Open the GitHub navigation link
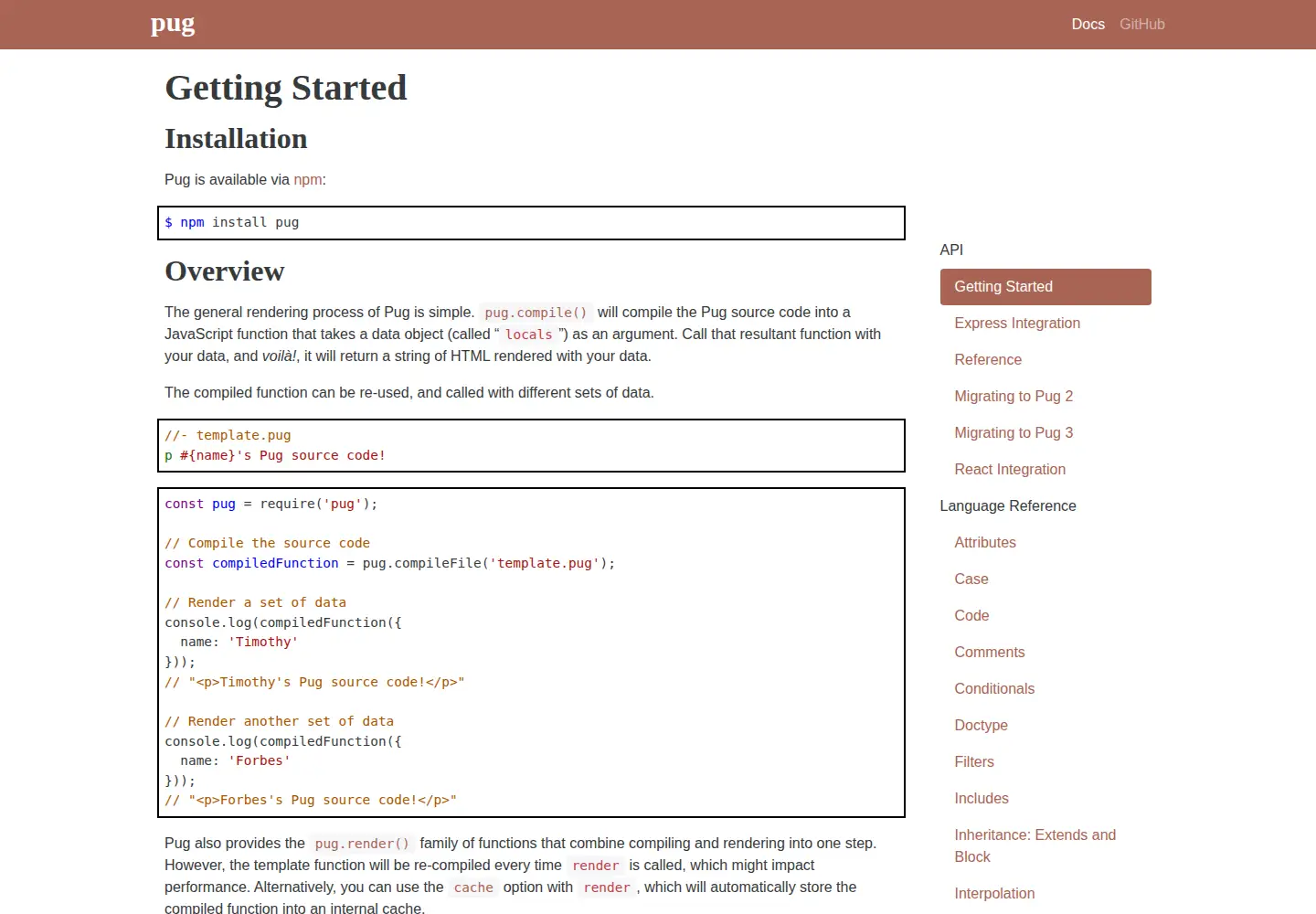The width and height of the screenshot is (1316, 914). [1141, 25]
